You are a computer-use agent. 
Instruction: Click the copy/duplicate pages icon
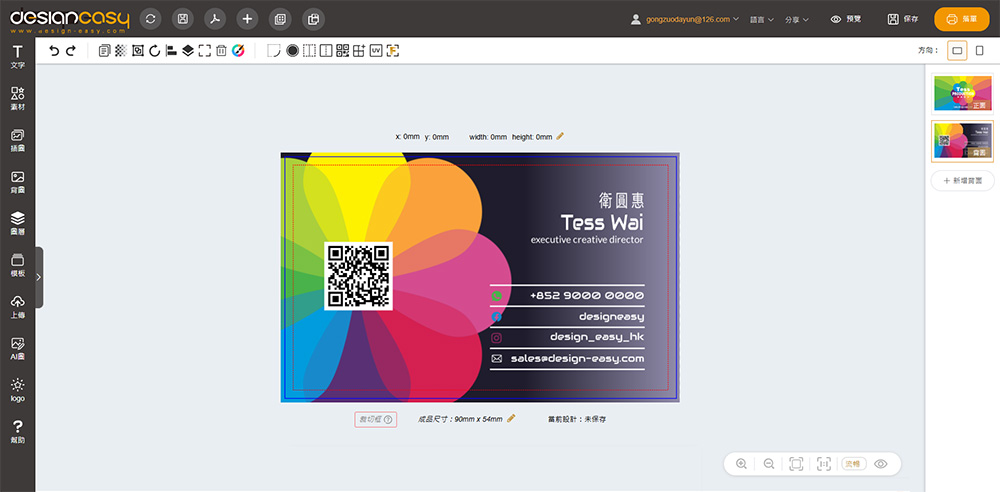pyautogui.click(x=105, y=51)
